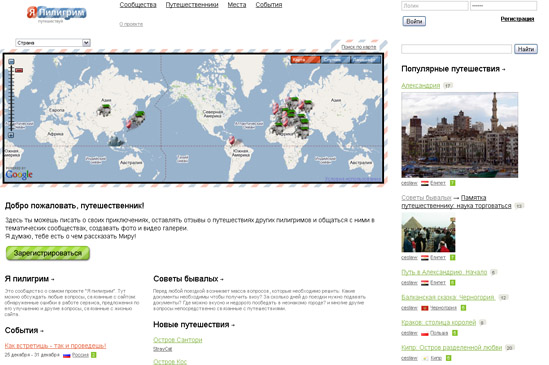Click the Russia flag icon next to Россия
This screenshot has width=549, height=365.
tap(67, 355)
